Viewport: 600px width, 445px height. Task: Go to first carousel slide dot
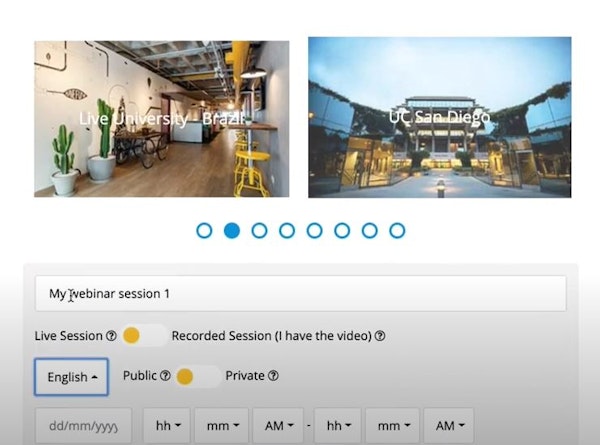[204, 231]
